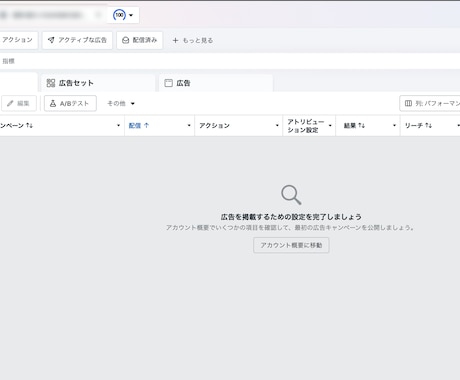Click the paper plane icon in アクティブな広告
Screen dimensions: 460x380
[51, 40]
